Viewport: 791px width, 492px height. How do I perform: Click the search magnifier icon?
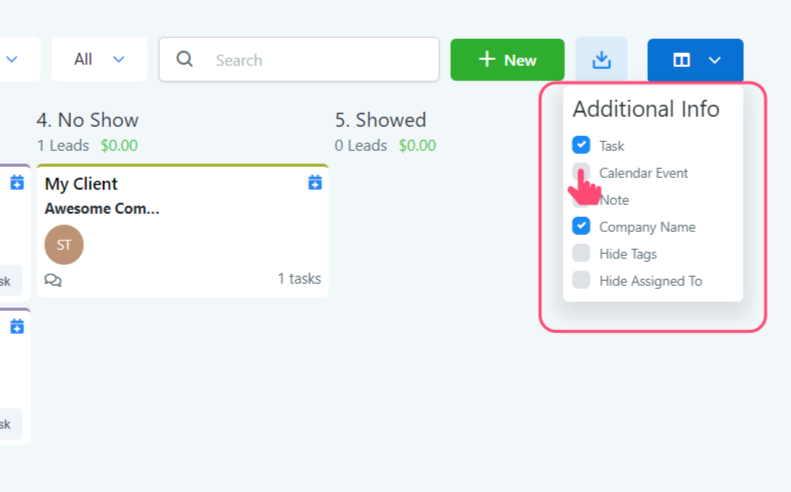(185, 60)
